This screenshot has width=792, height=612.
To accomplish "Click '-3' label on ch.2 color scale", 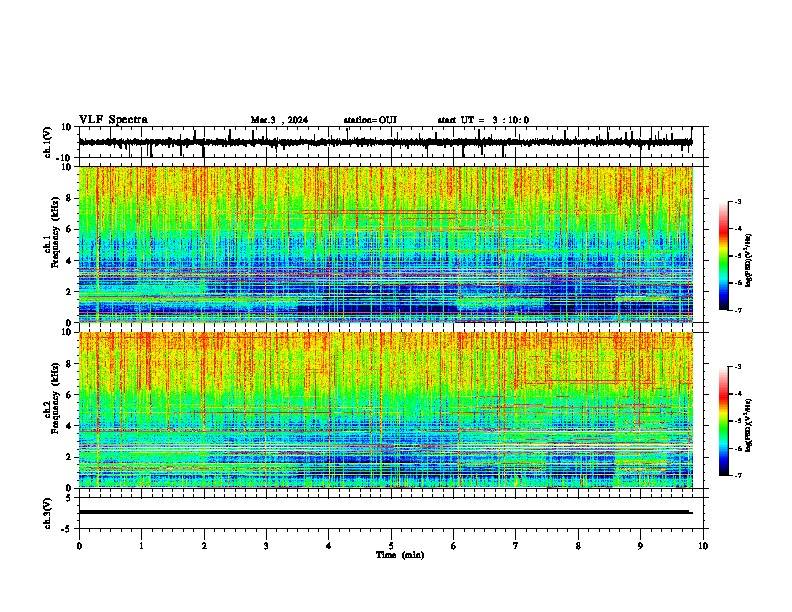I will (x=738, y=367).
